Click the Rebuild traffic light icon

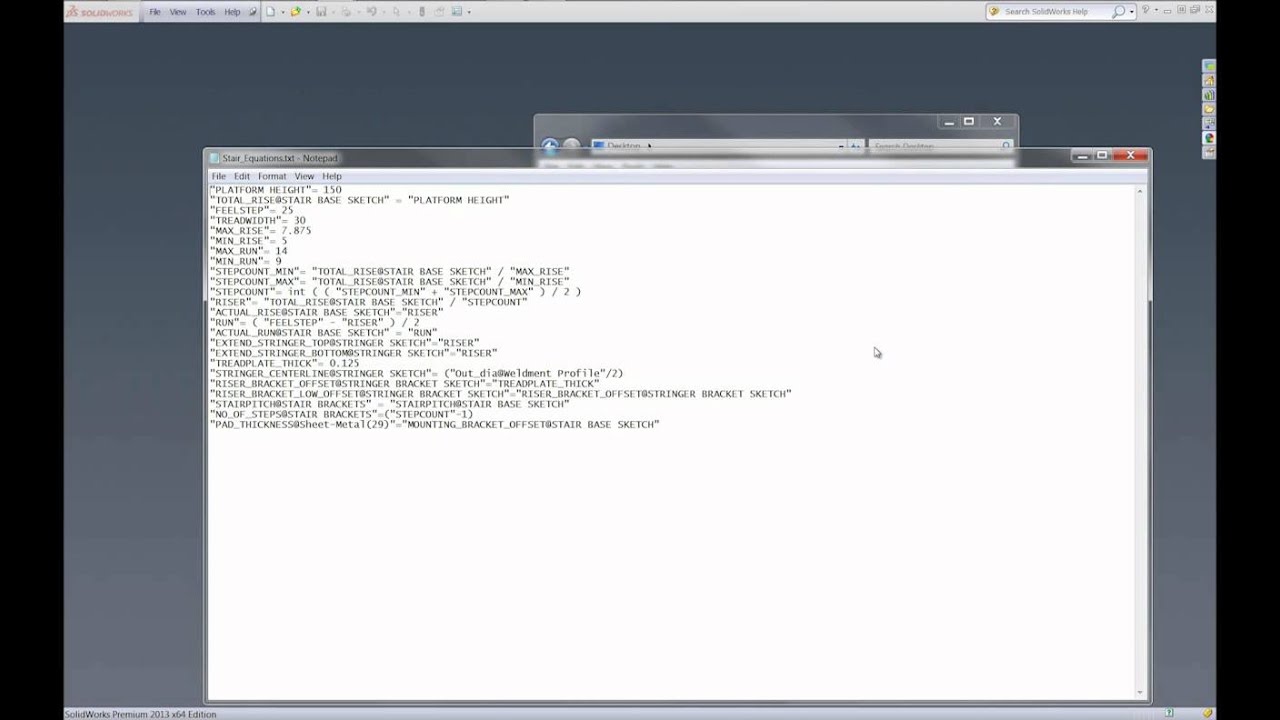point(422,12)
